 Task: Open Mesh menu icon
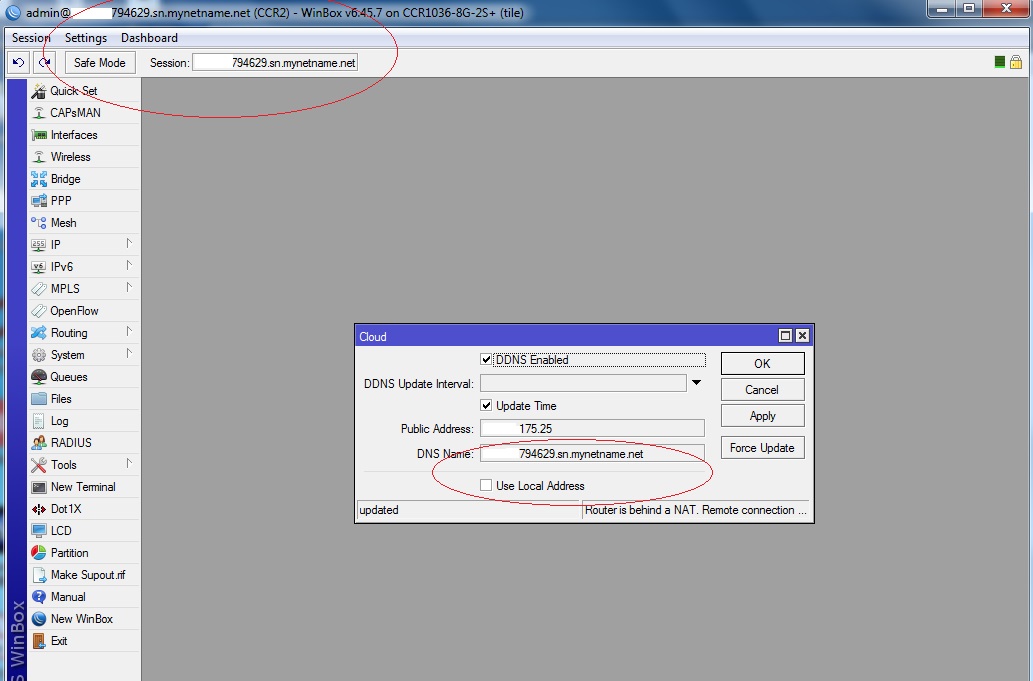[39, 223]
